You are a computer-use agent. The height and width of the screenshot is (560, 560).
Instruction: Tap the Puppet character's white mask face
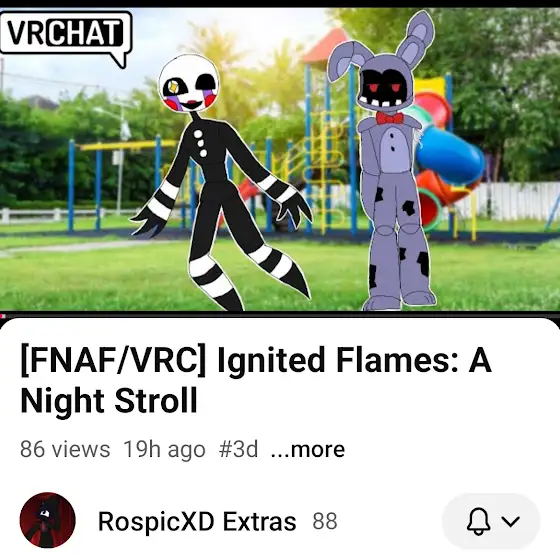pyautogui.click(x=189, y=84)
